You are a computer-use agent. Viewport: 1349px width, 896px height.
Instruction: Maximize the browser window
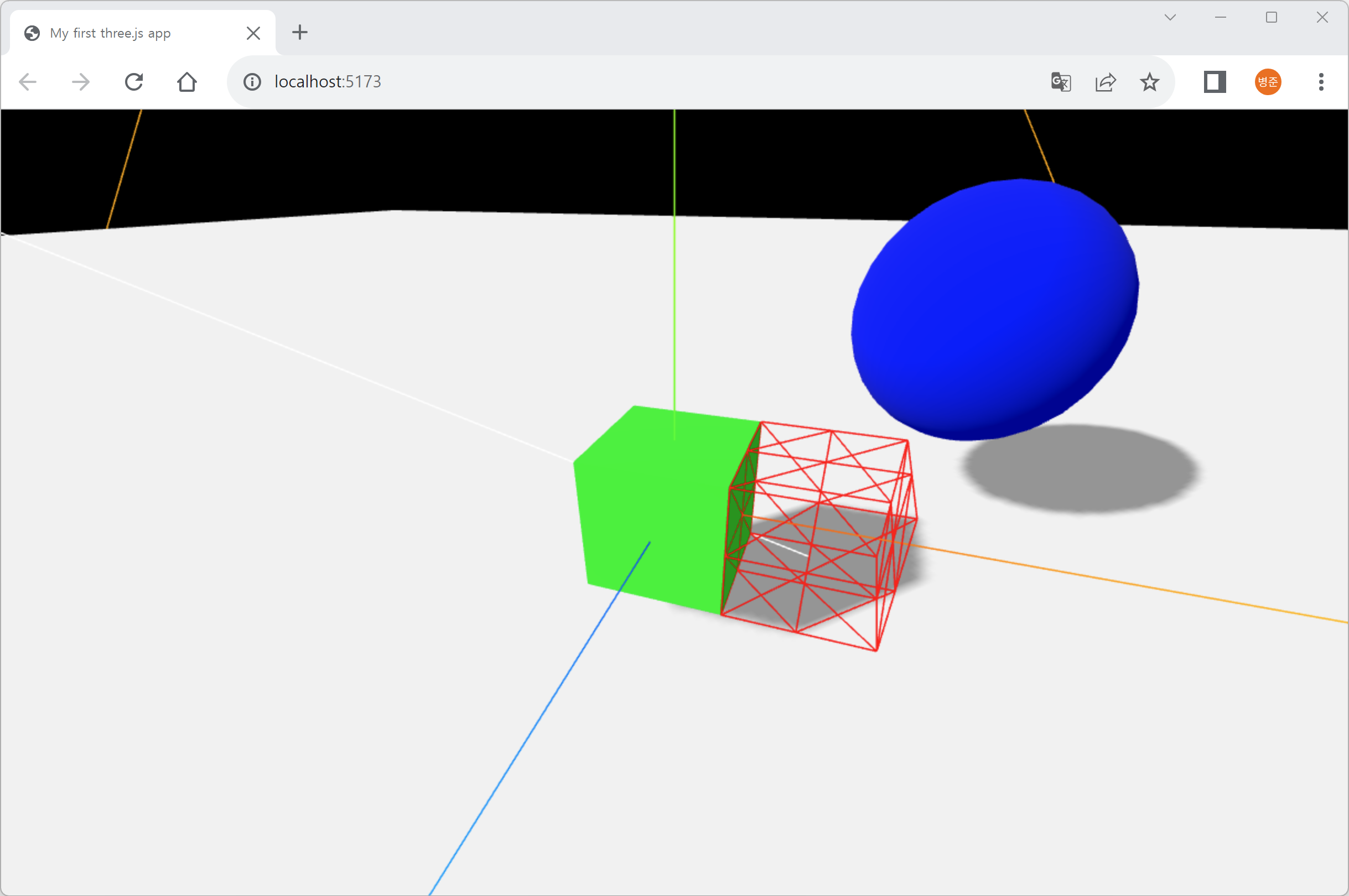click(1272, 18)
